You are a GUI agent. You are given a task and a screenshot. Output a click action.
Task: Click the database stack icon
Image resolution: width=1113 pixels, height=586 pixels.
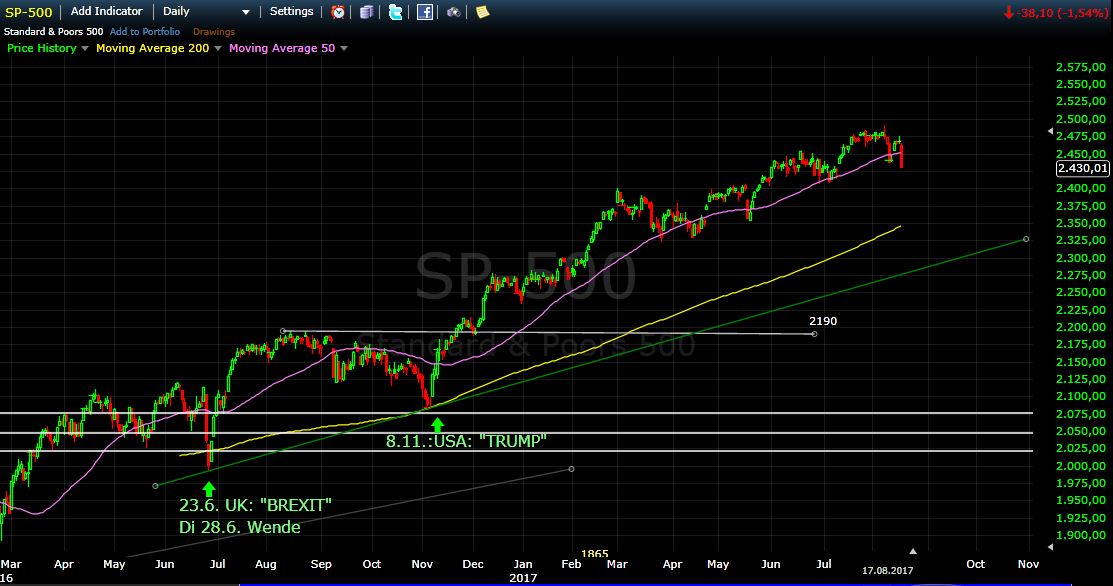[367, 12]
